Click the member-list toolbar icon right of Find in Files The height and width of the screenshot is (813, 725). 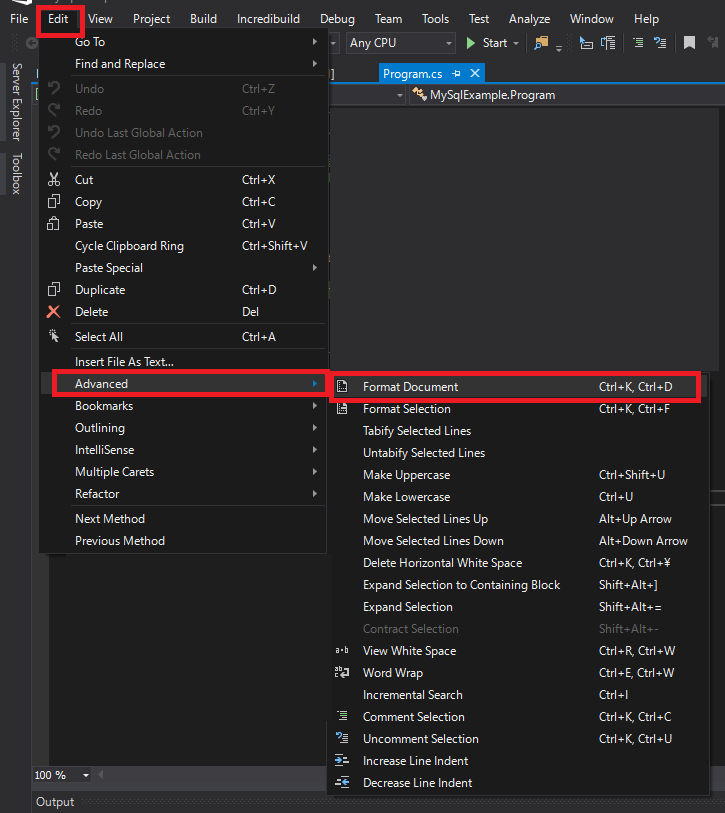pyautogui.click(x=585, y=43)
